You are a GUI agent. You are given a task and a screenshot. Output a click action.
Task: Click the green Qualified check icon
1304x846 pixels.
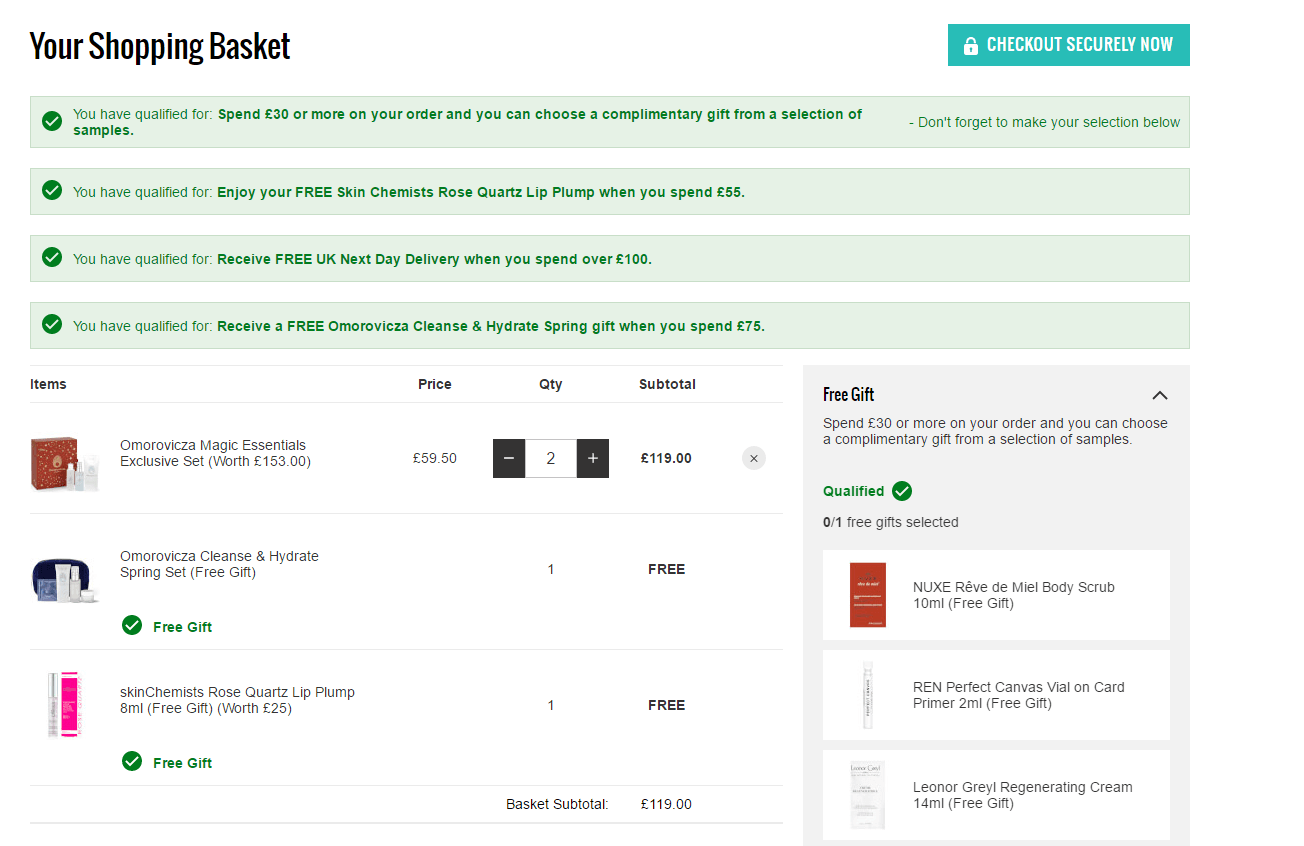click(x=902, y=491)
